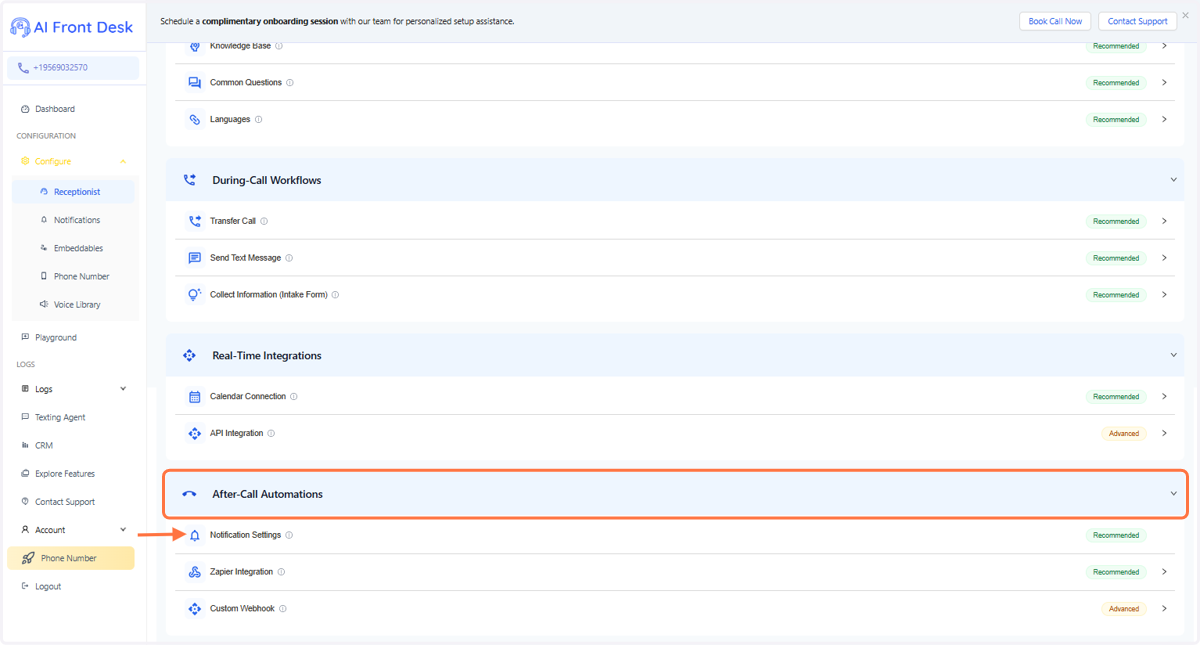Collapse the Configure sidebar group chevron
The image size is (1200, 645).
coord(123,161)
